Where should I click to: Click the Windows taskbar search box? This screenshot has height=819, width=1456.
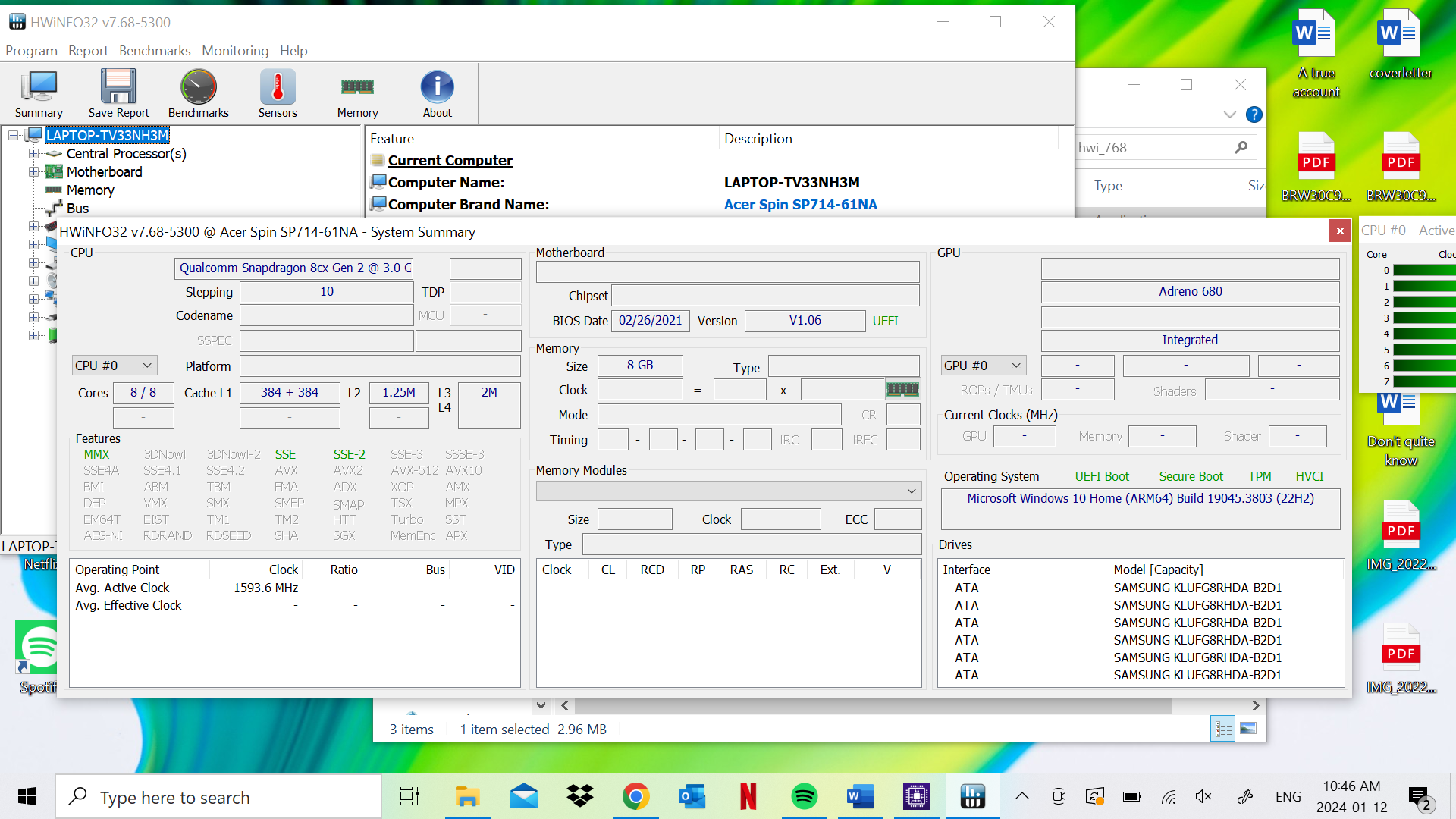pos(218,796)
